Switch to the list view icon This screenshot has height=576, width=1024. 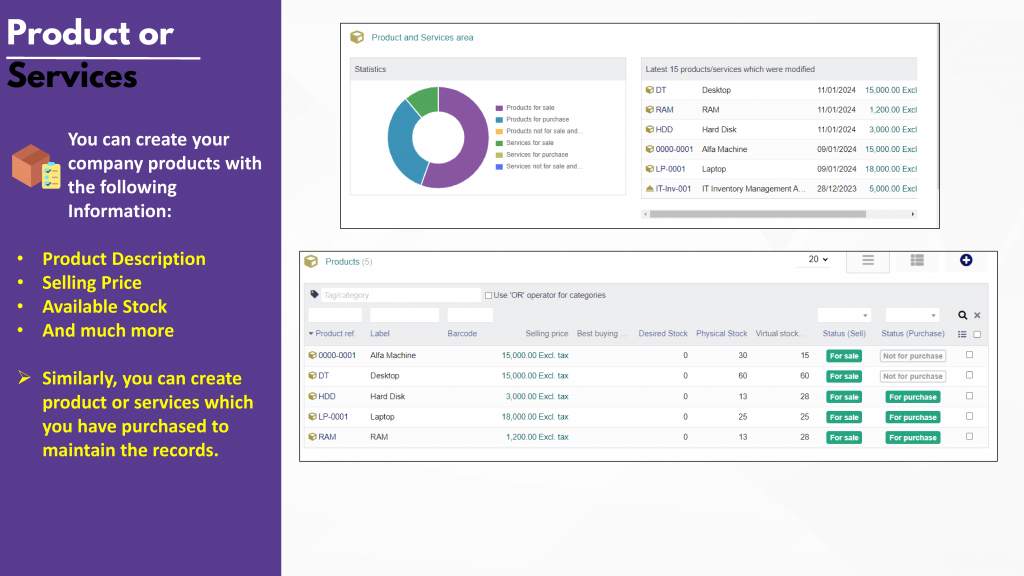[x=868, y=260]
